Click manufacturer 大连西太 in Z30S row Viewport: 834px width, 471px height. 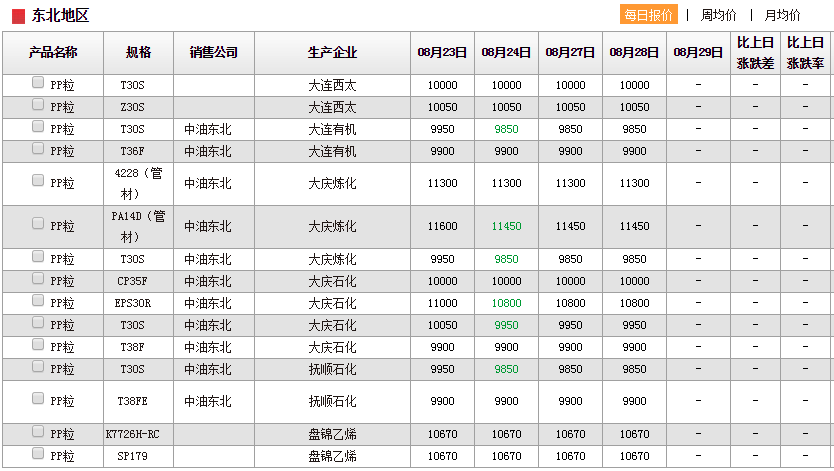tap(332, 107)
